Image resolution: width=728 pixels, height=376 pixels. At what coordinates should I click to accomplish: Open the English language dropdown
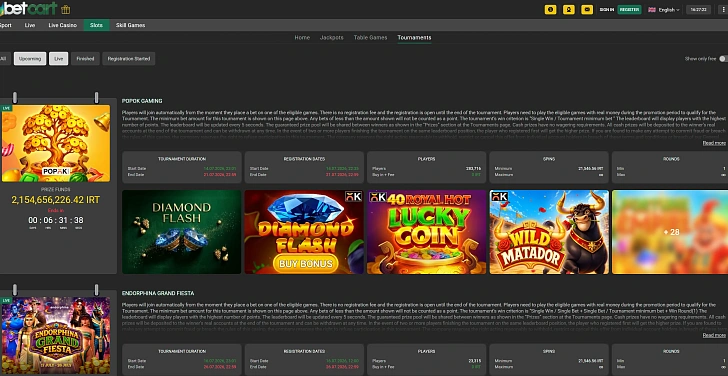(669, 9)
